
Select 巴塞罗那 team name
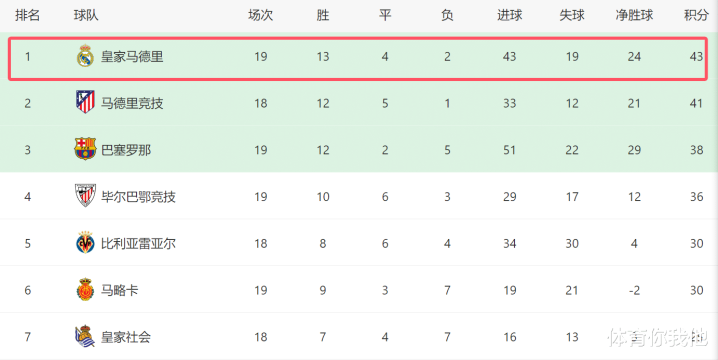tap(126, 150)
